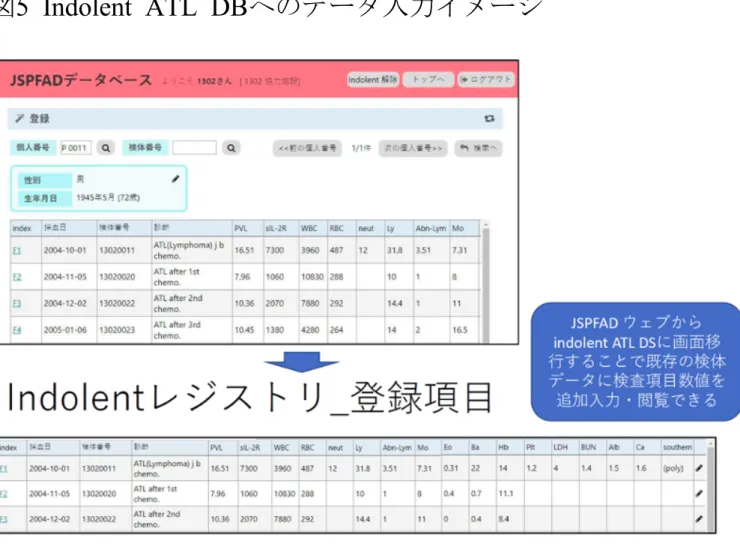Open E3 index link in upper table
The image size is (740, 544).
pos(17,303)
